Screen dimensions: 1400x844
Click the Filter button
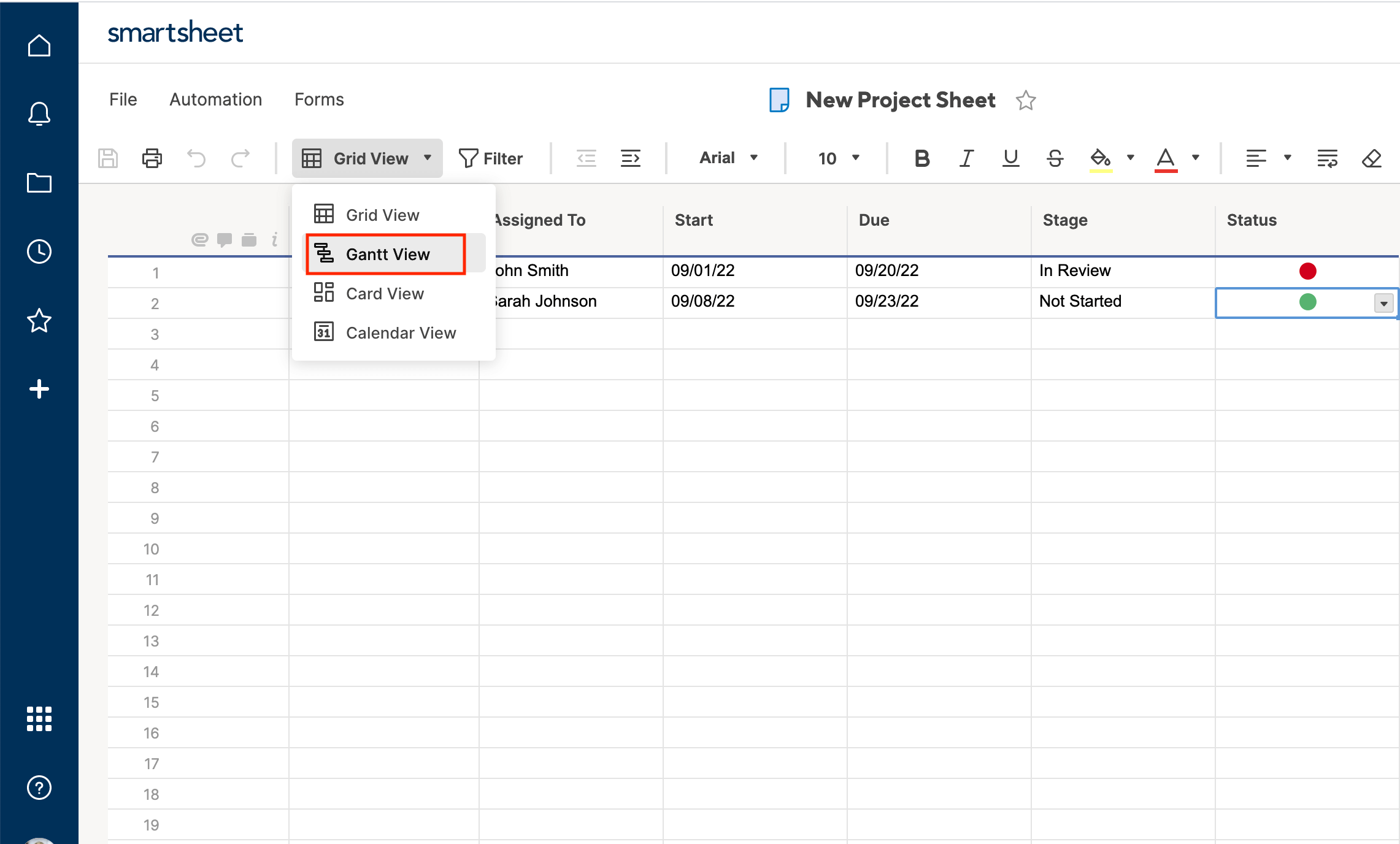[x=491, y=158]
